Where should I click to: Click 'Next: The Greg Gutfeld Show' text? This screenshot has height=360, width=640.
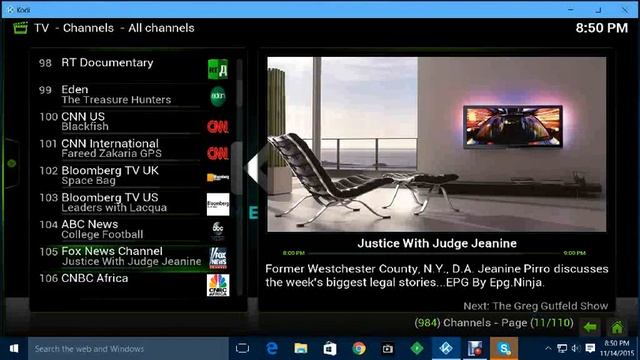click(x=536, y=306)
